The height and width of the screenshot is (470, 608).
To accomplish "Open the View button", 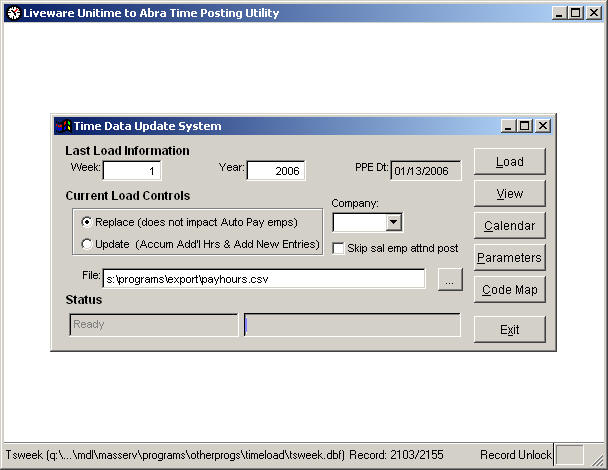I will coord(510,194).
